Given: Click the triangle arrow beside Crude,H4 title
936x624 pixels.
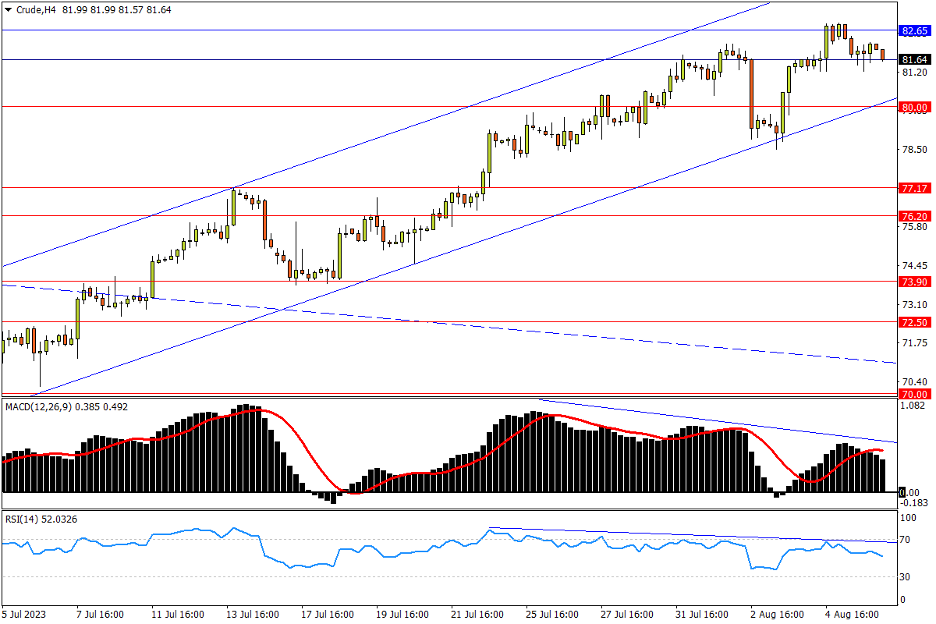Looking at the screenshot, I should (8, 10).
